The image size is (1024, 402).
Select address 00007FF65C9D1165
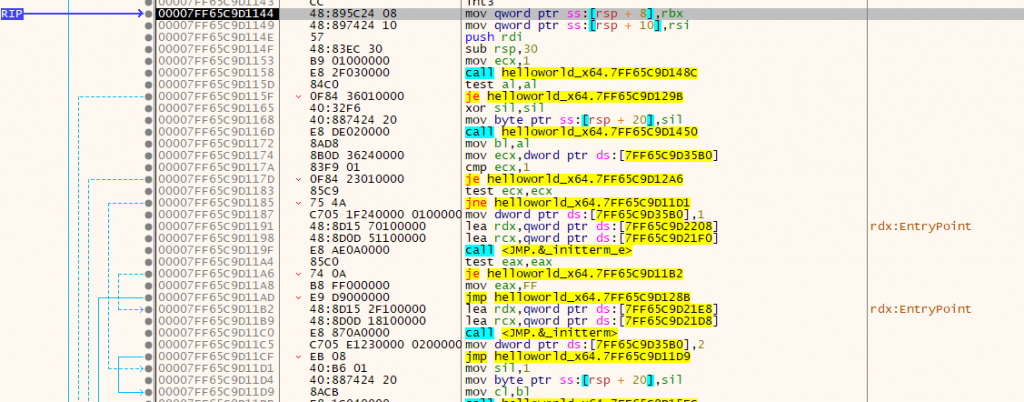[217, 108]
